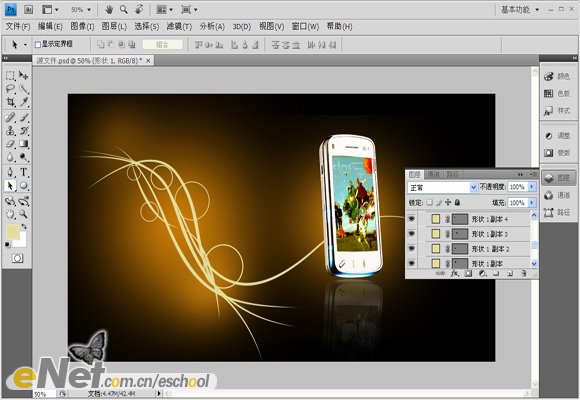Select the Eraser tool
This screenshot has width=580, height=400.
10,144
